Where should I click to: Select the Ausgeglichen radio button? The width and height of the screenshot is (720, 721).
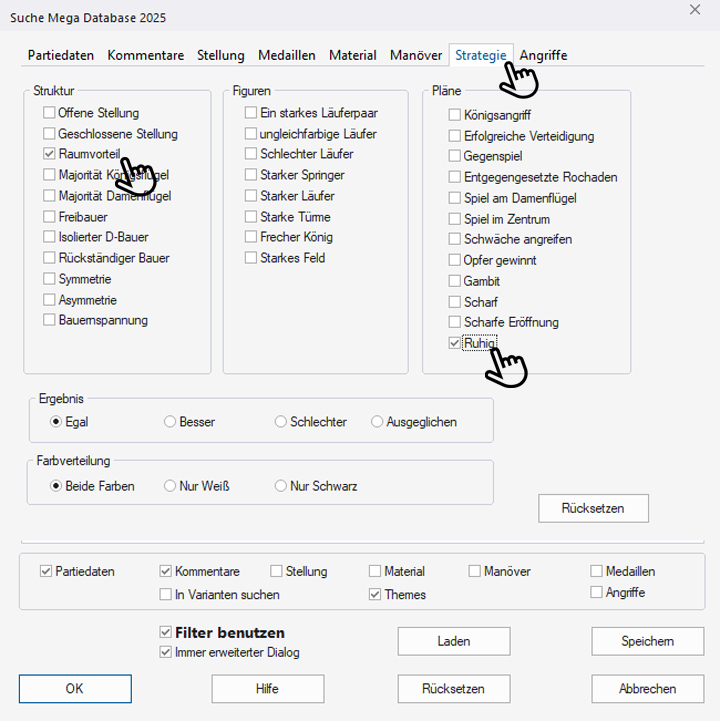pos(377,422)
